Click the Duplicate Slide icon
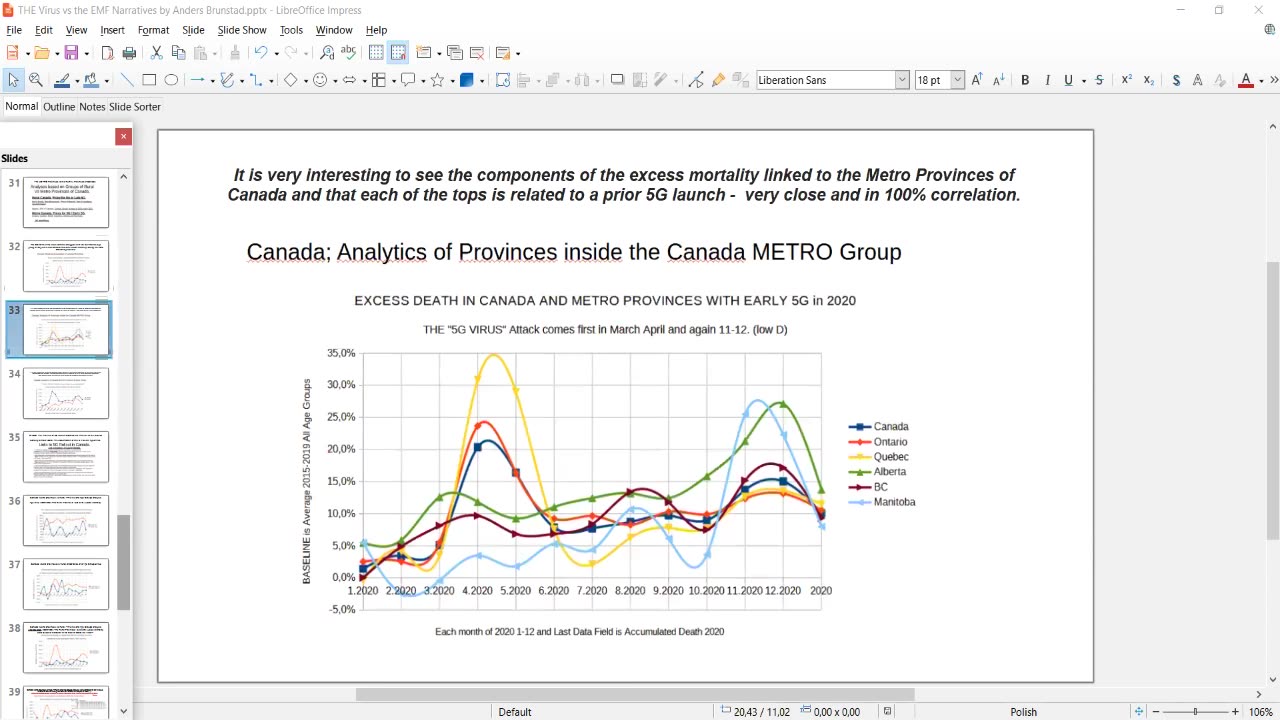Viewport: 1280px width, 720px height. click(x=455, y=53)
